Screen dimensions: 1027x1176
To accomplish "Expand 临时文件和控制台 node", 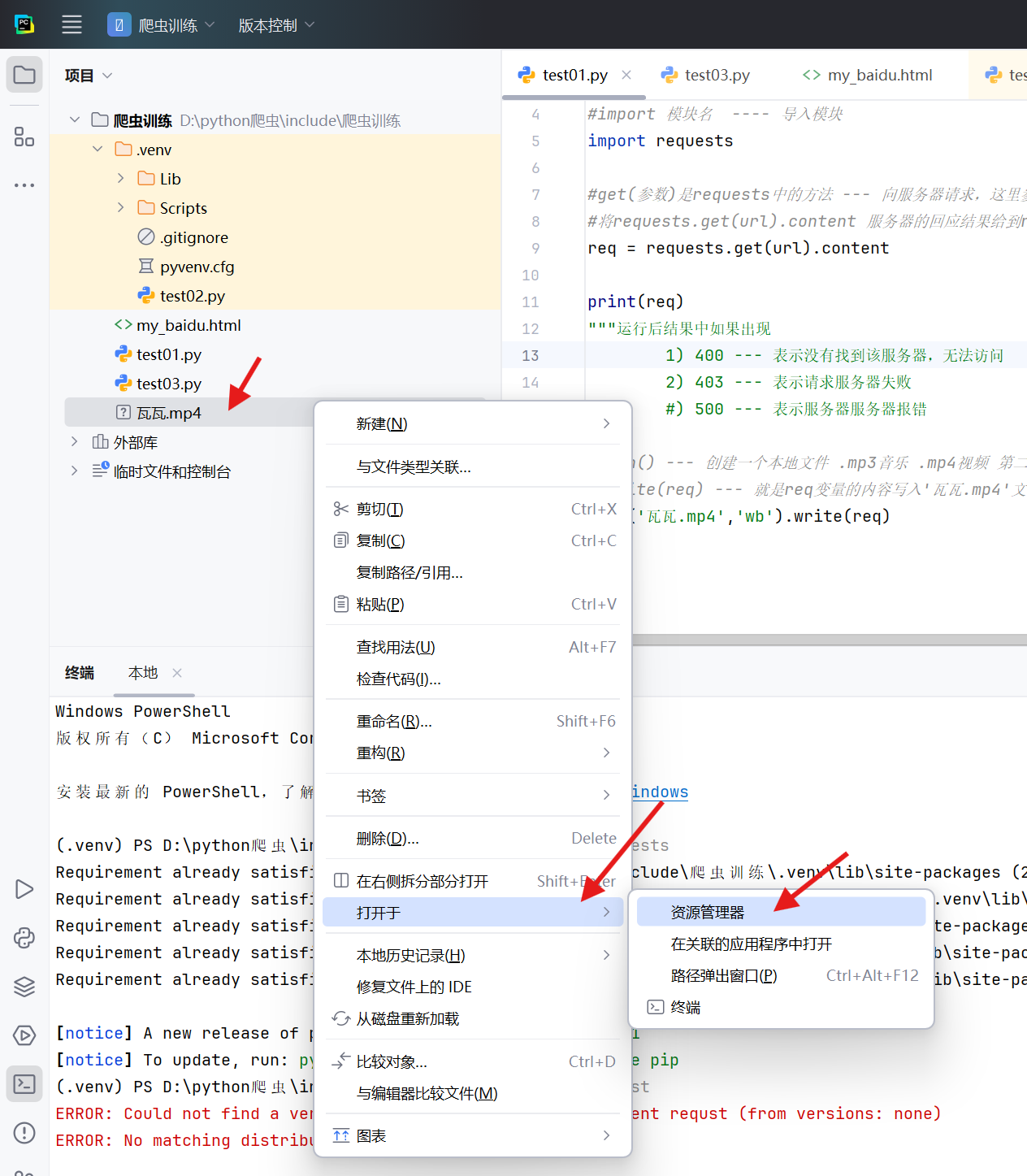I will [75, 471].
